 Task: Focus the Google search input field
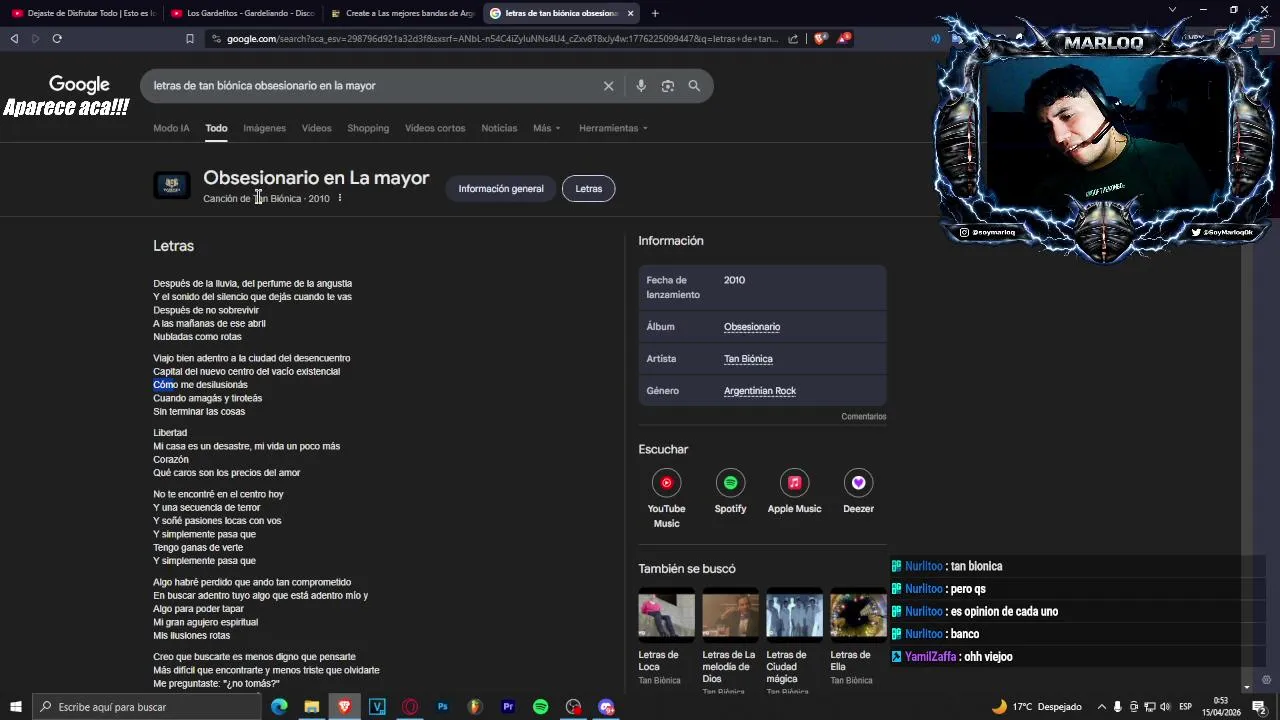pos(370,86)
